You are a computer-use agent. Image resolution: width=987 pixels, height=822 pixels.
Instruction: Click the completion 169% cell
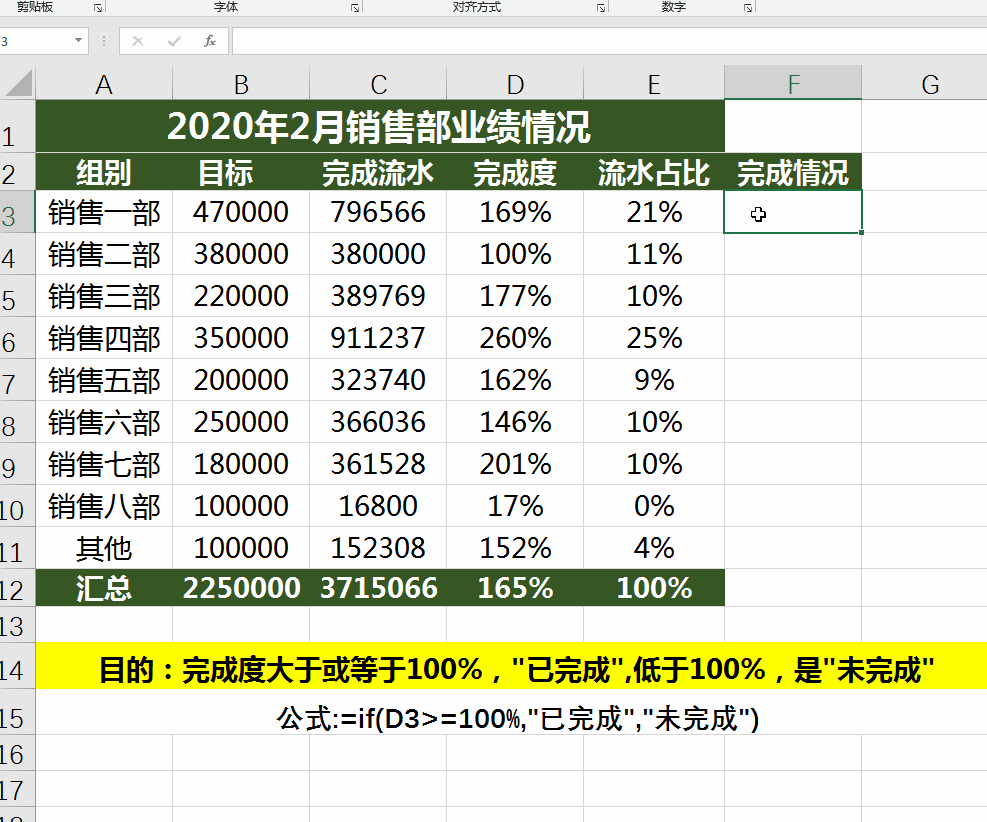[x=516, y=212]
